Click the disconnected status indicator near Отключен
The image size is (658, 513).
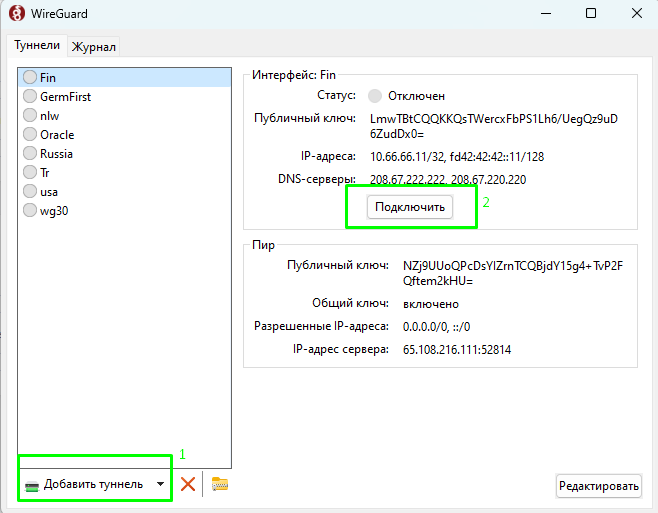375,96
